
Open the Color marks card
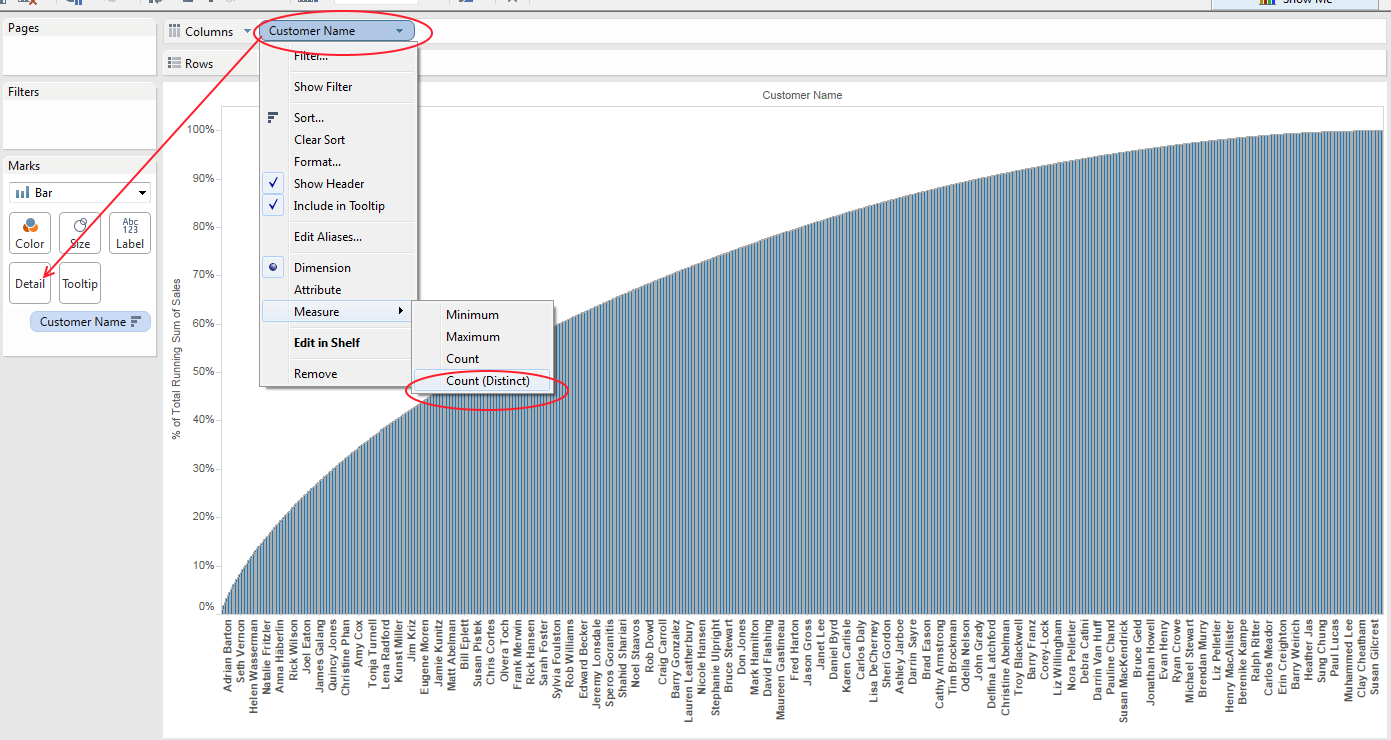coord(30,232)
